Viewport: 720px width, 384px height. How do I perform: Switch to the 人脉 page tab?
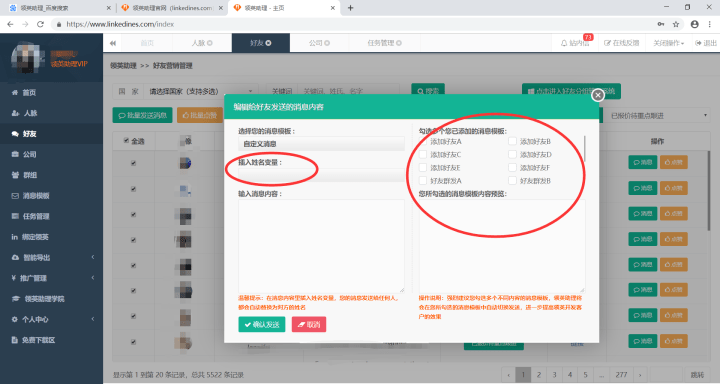[x=202, y=43]
